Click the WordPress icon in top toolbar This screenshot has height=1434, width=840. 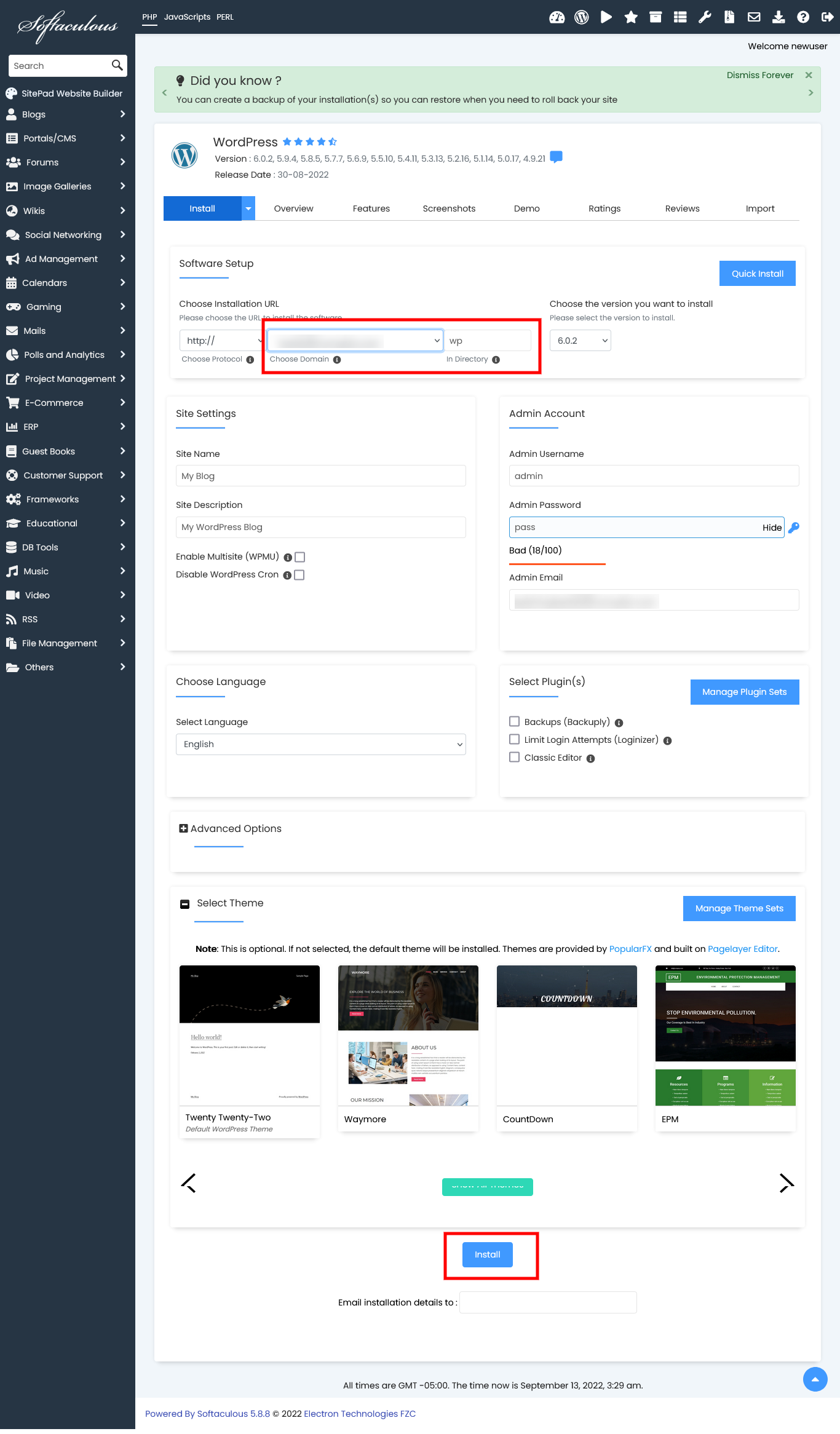coord(581,17)
